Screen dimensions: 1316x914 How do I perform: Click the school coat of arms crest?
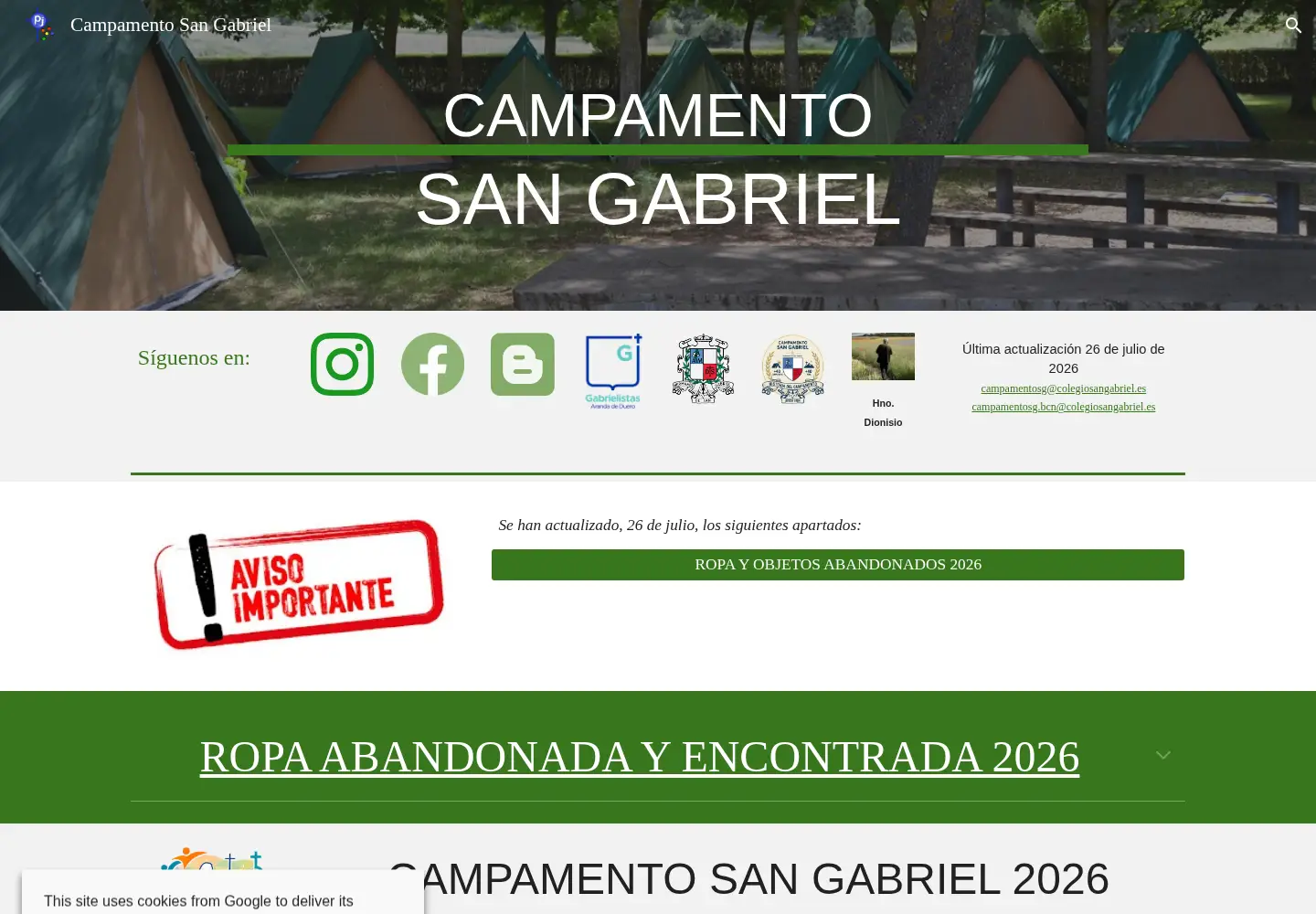pyautogui.click(x=703, y=368)
